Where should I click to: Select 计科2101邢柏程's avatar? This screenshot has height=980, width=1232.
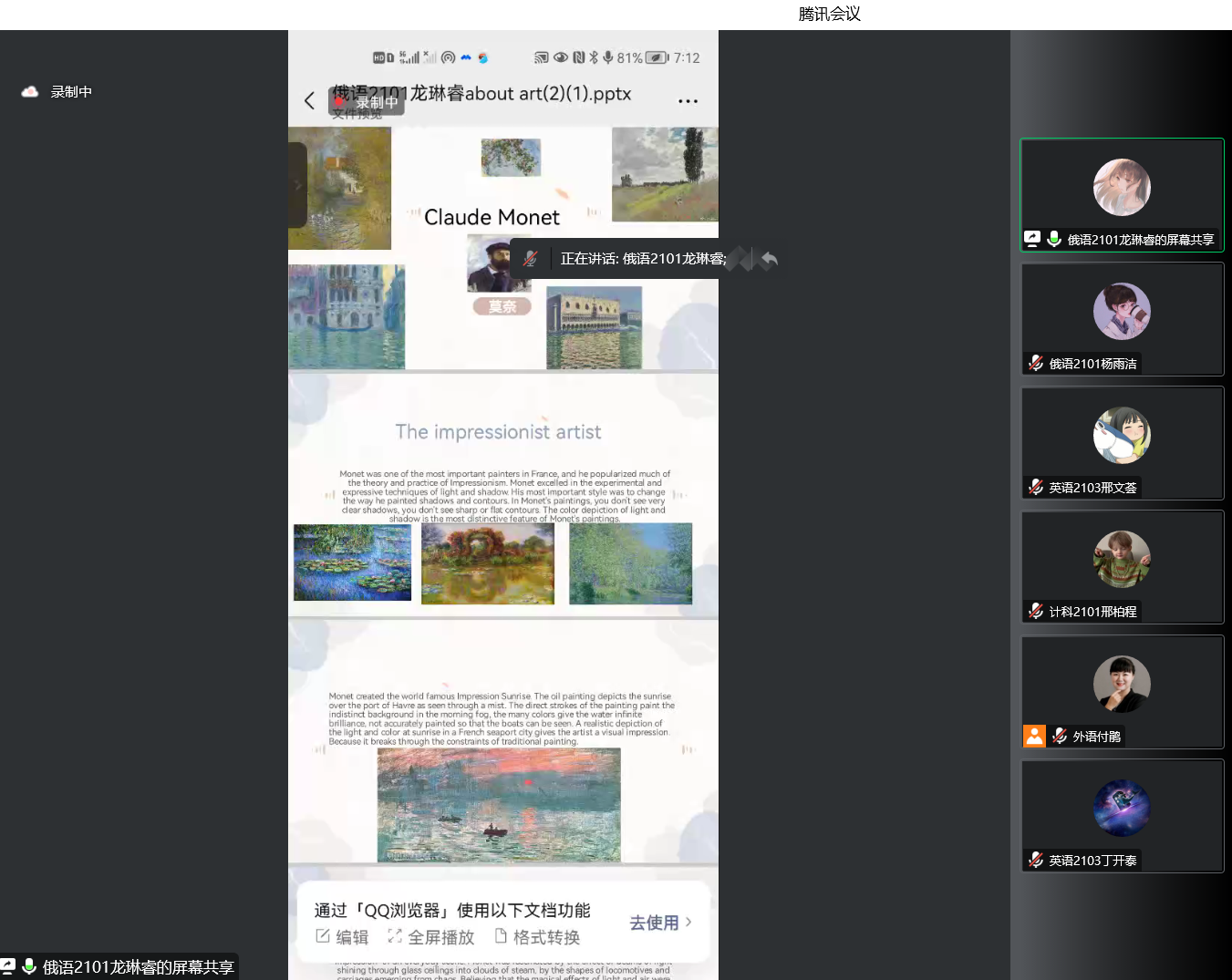point(1122,559)
